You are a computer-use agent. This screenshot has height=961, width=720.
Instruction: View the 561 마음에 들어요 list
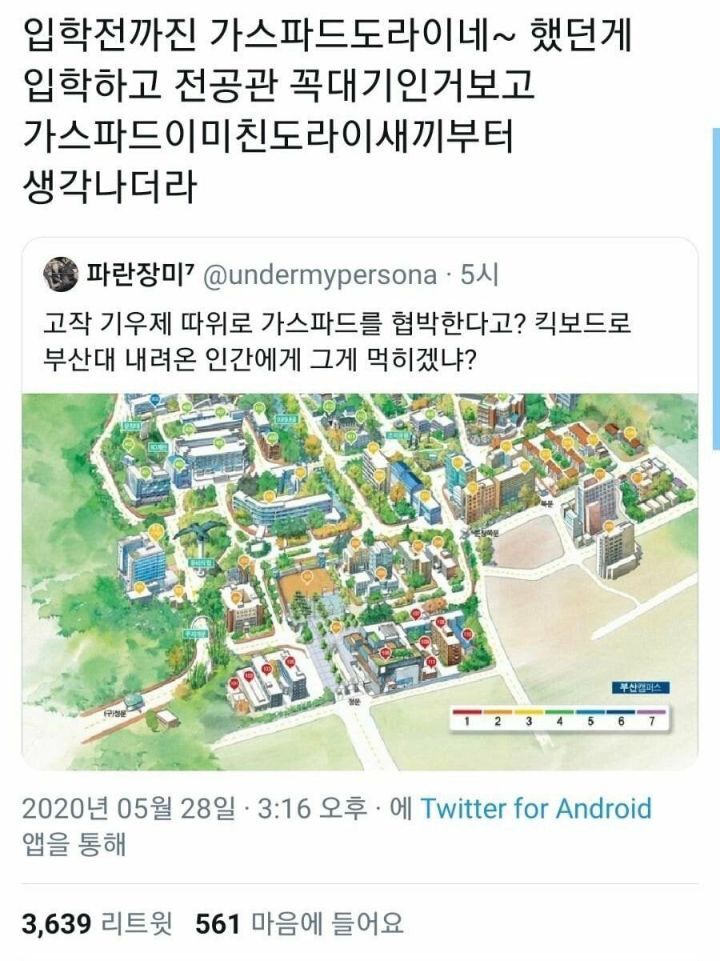pyautogui.click(x=299, y=923)
